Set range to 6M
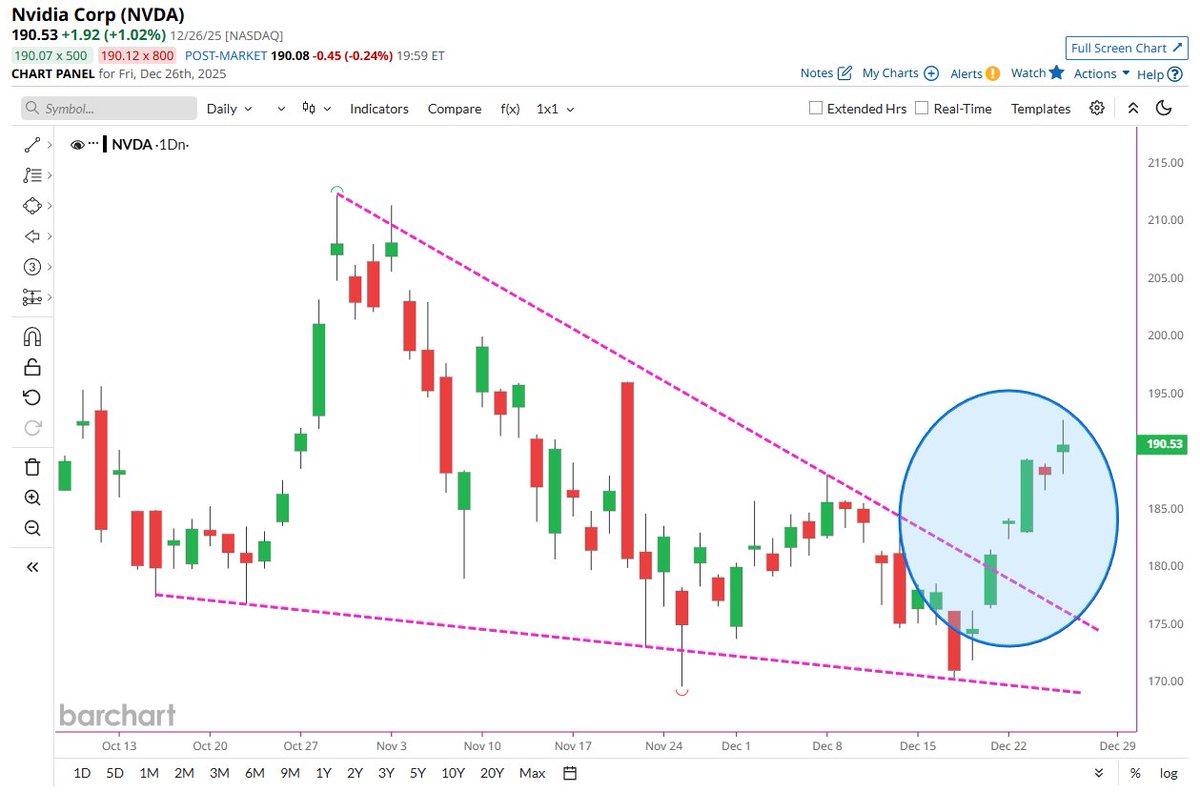Screen dimensions: 1200x792 click(x=254, y=773)
